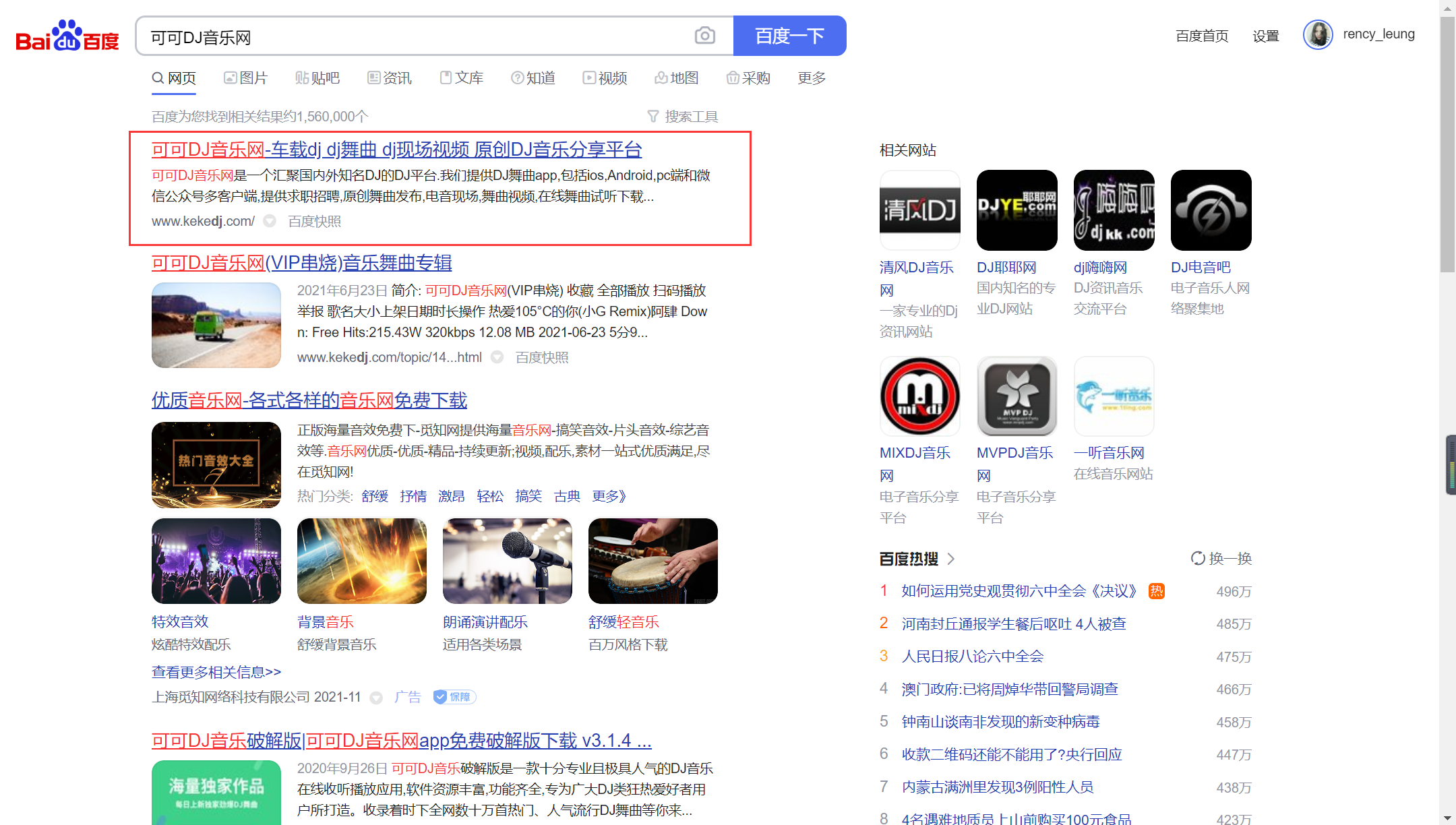Open hot search 人民日报八论六中全会
This screenshot has width=1456, height=825.
[973, 656]
